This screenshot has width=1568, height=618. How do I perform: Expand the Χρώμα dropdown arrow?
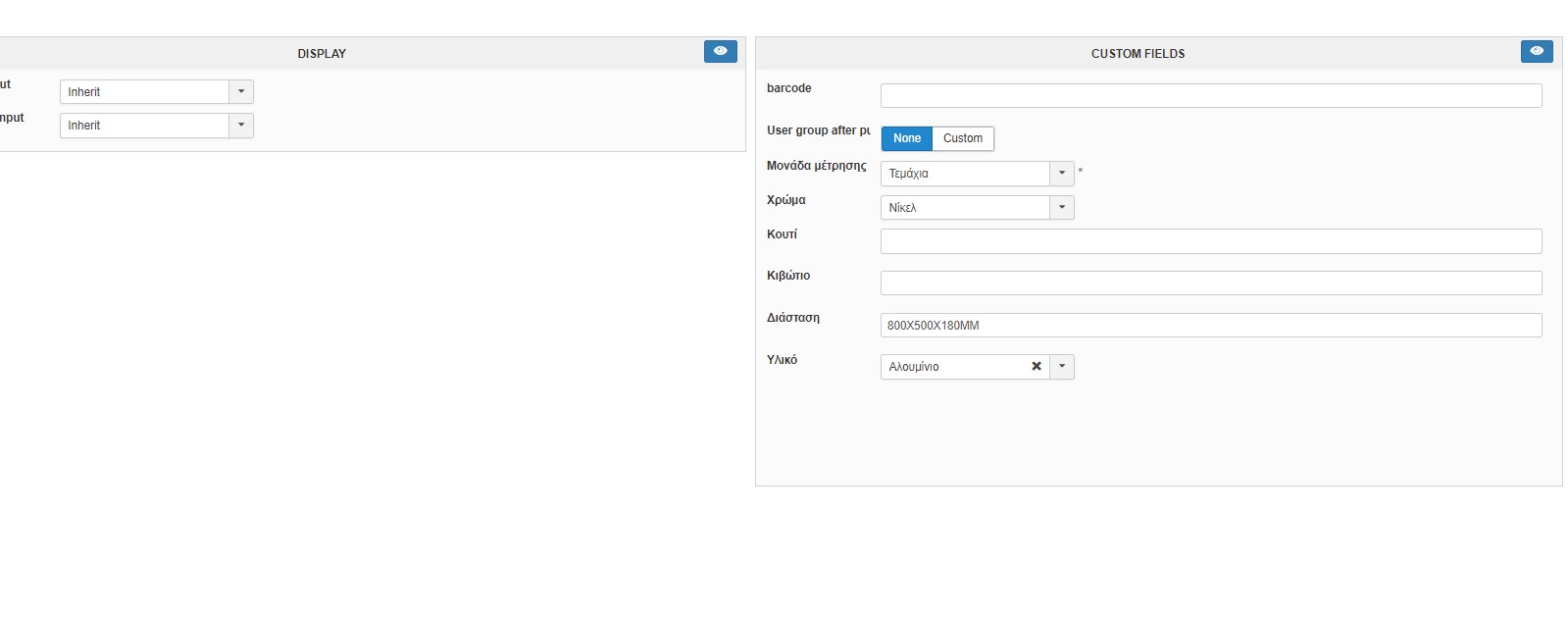pyautogui.click(x=1062, y=208)
